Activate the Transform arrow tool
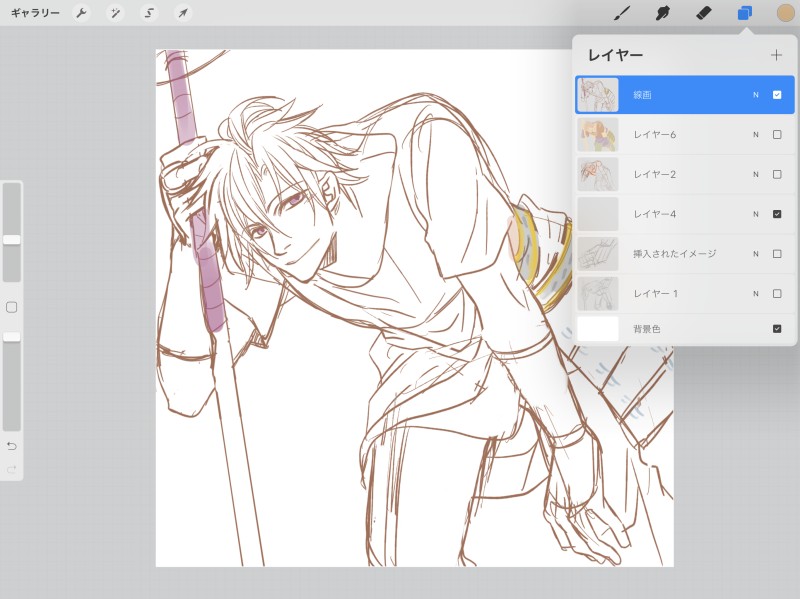This screenshot has width=800, height=599. pos(183,13)
